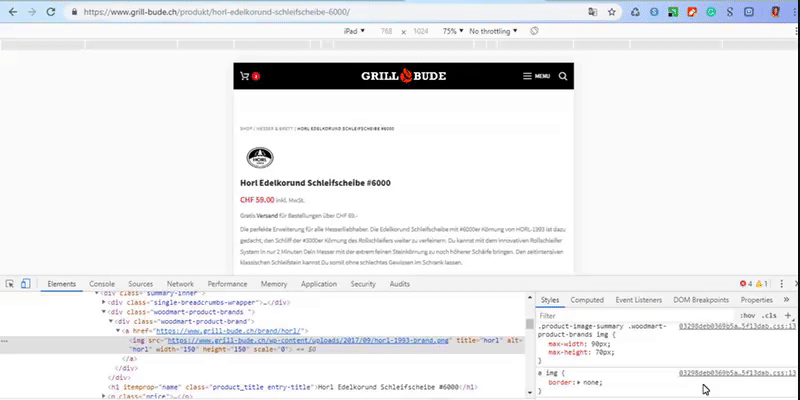800x400 pixels.
Task: Add new style rule plus icon
Action: [x=788, y=315]
